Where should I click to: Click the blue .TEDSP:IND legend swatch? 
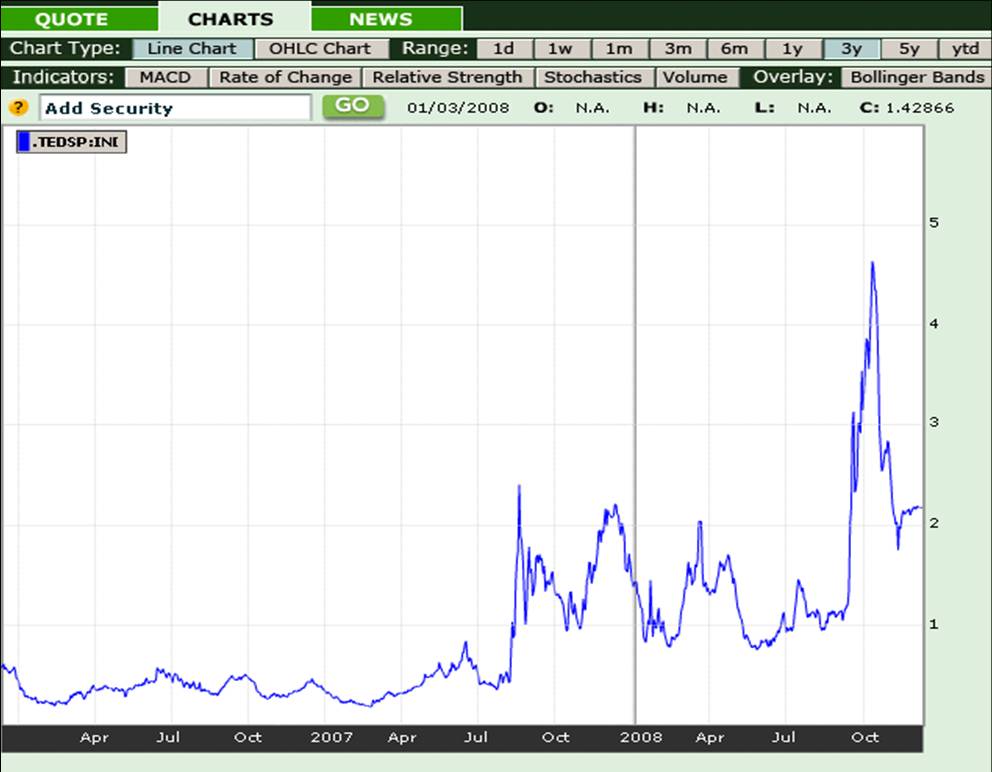click(25, 143)
